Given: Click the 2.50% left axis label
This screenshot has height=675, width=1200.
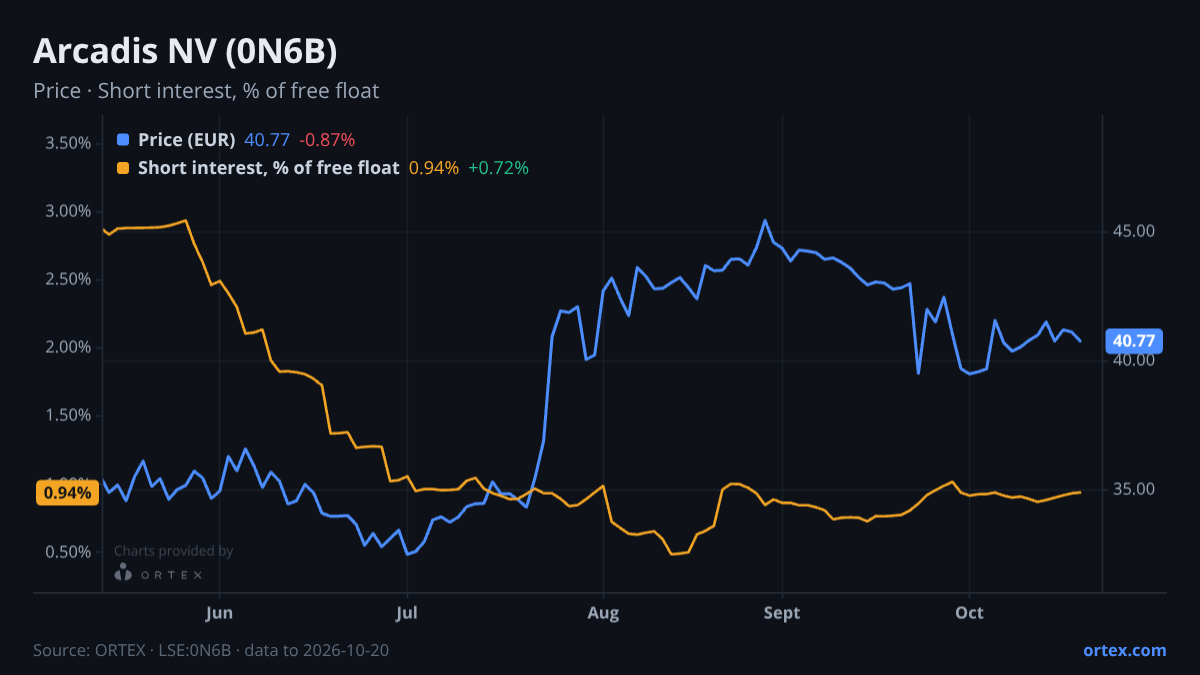Looking at the screenshot, I should click(x=68, y=279).
